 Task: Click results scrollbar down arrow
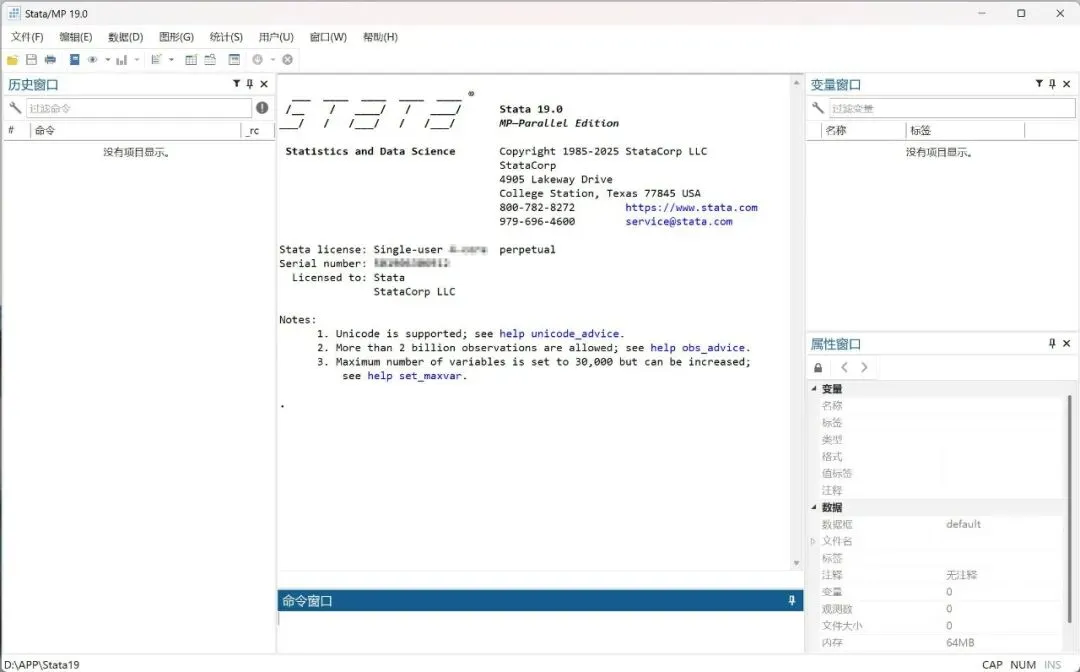796,563
